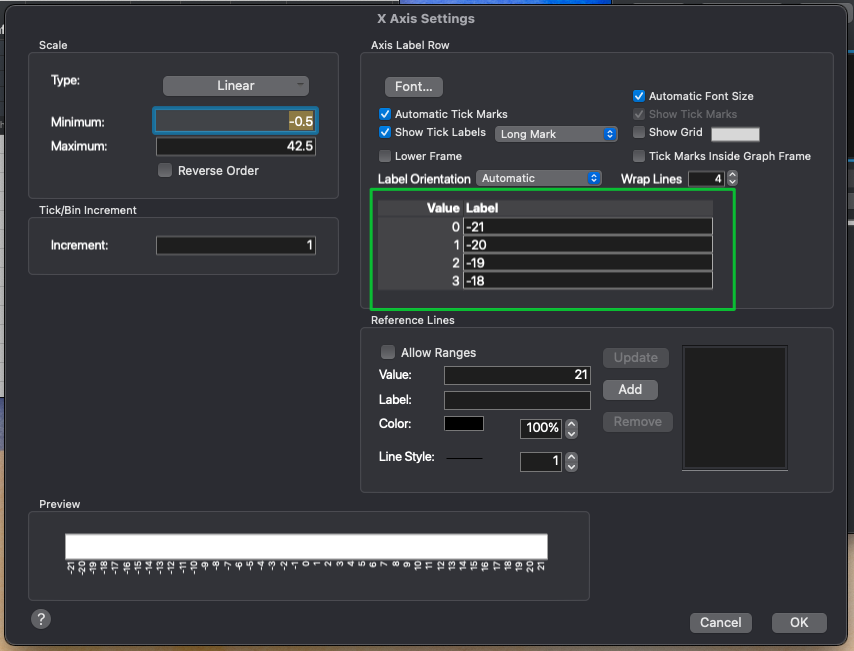
Task: Click the Remove reference line button
Action: click(637, 421)
